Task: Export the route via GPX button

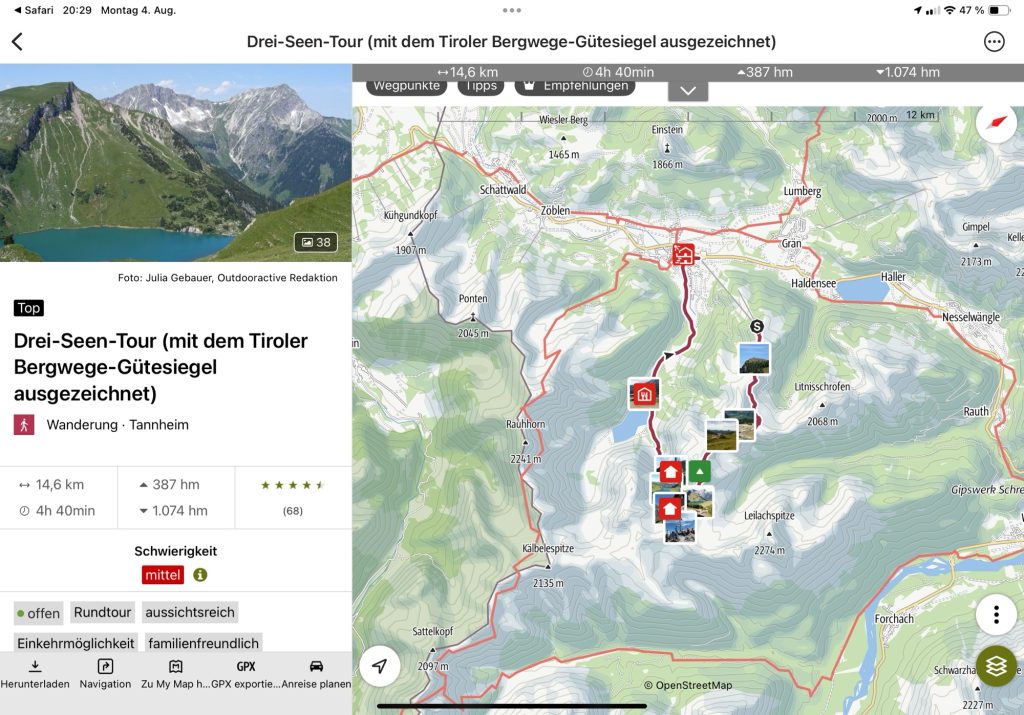Action: coord(246,675)
